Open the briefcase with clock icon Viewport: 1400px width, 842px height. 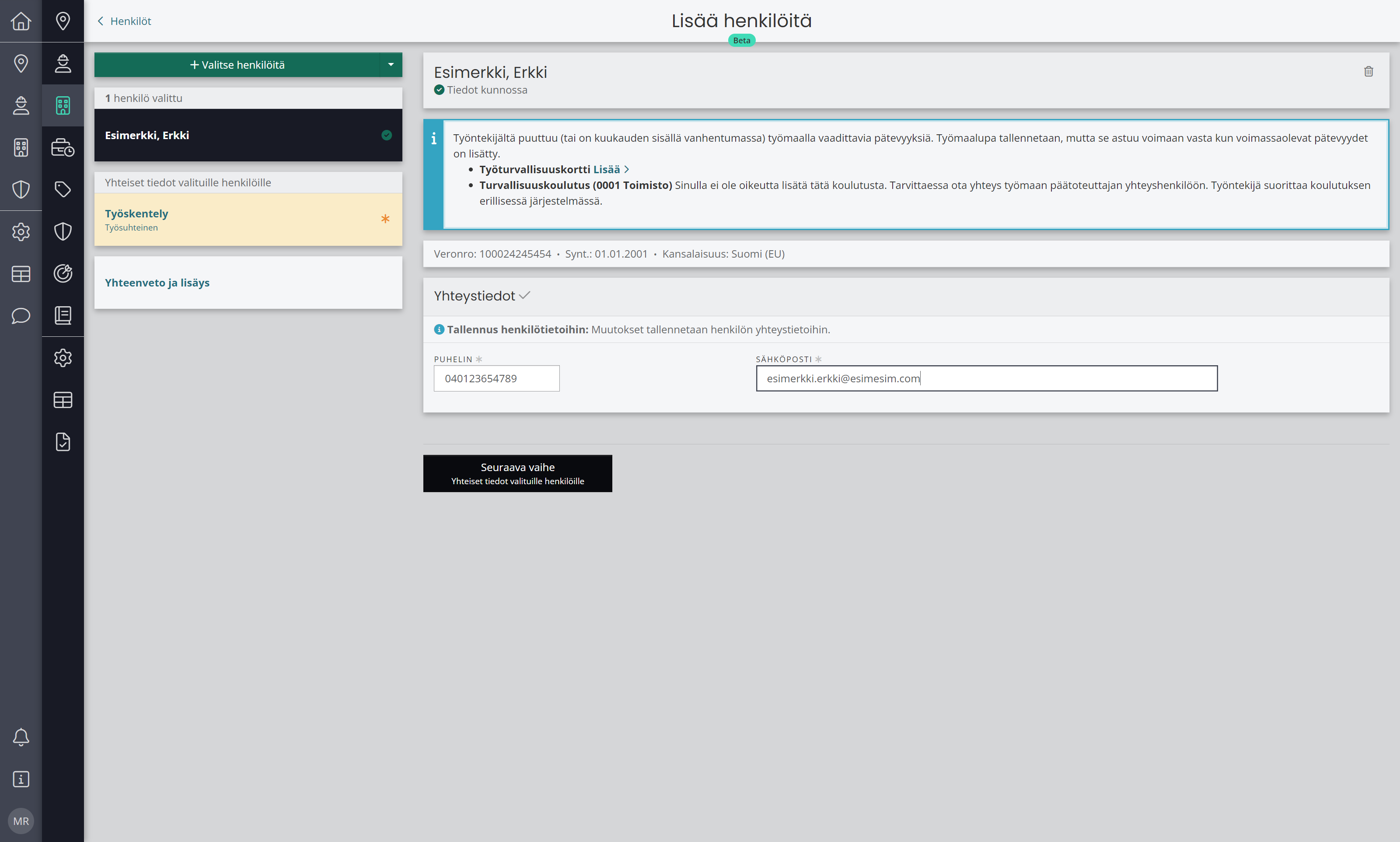[x=63, y=147]
